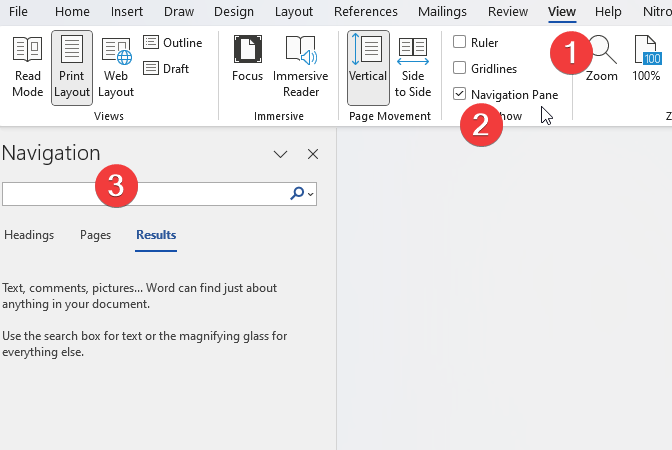Switch to Draft view

tap(166, 68)
